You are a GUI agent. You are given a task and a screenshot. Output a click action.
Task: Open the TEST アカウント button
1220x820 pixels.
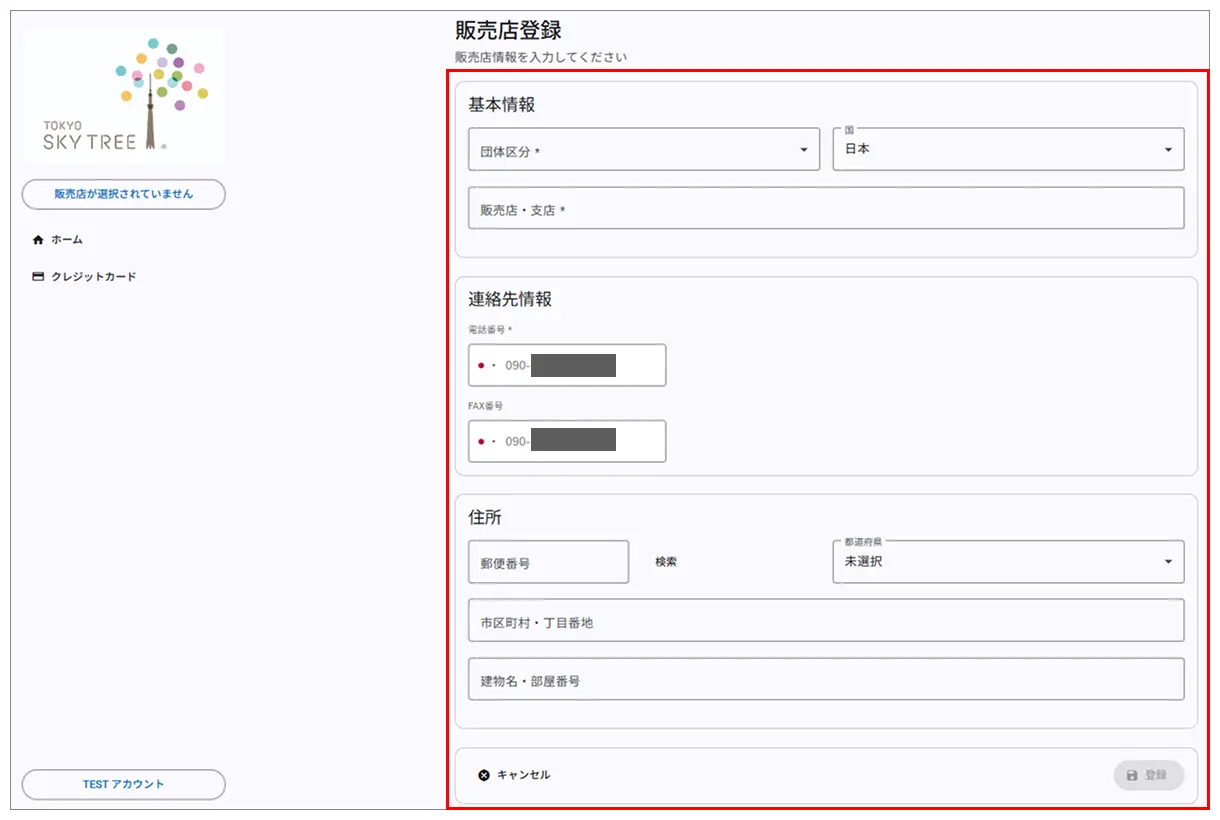(124, 785)
